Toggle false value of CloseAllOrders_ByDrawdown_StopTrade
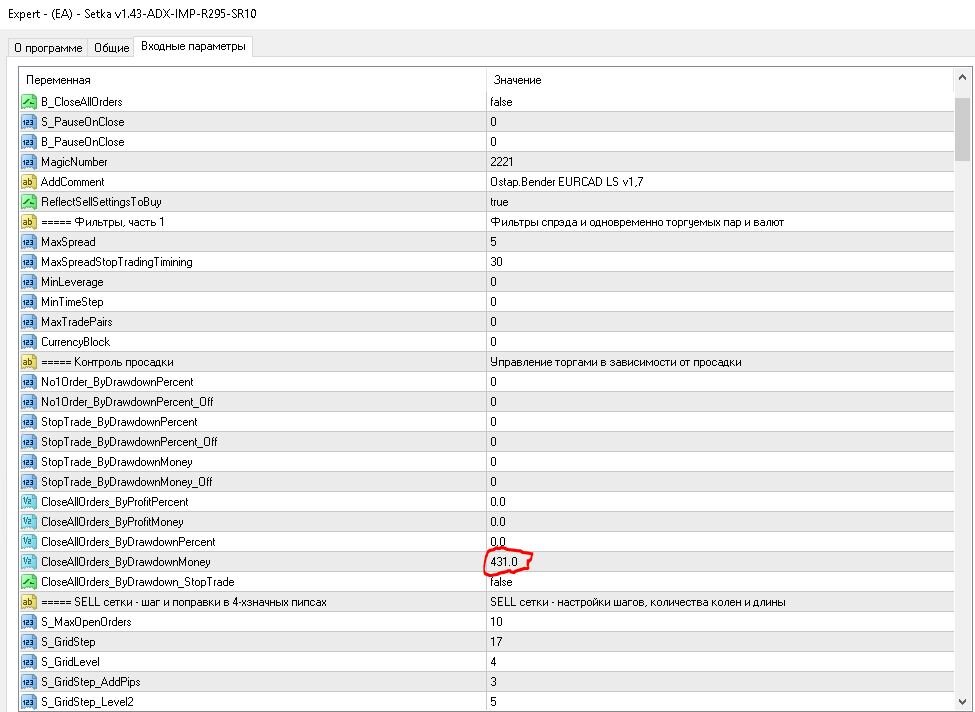Viewport: 975px width, 712px height. 501,582
